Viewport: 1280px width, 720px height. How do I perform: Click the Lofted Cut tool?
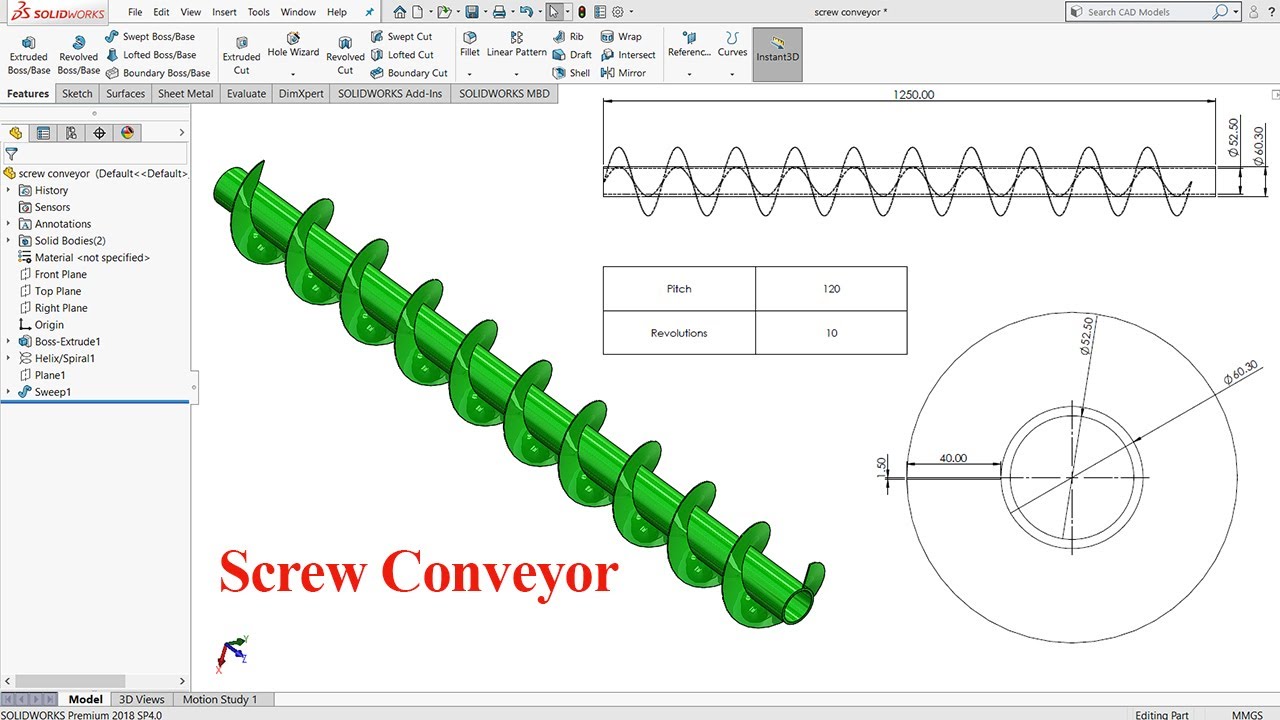tap(402, 55)
